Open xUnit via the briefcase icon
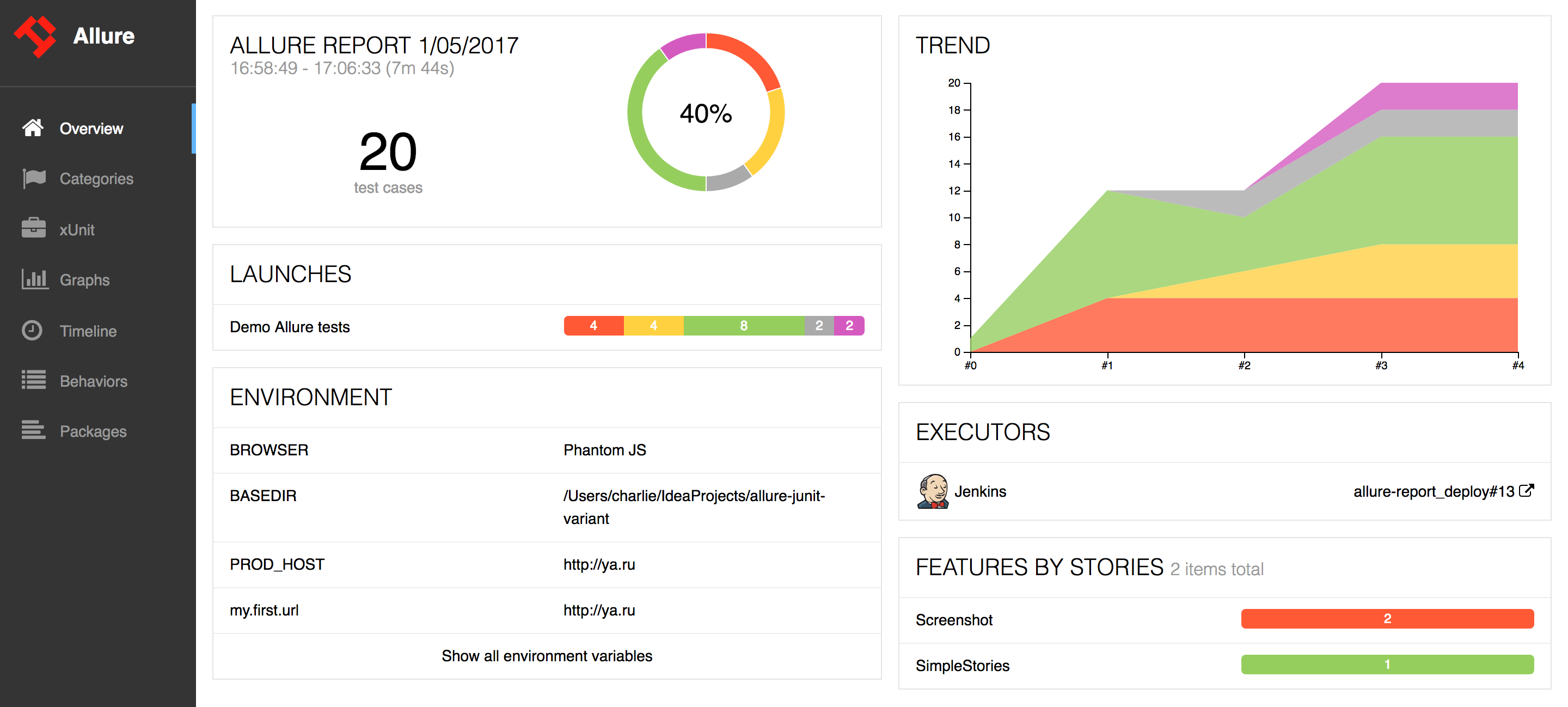This screenshot has height=707, width=1568. tap(33, 229)
